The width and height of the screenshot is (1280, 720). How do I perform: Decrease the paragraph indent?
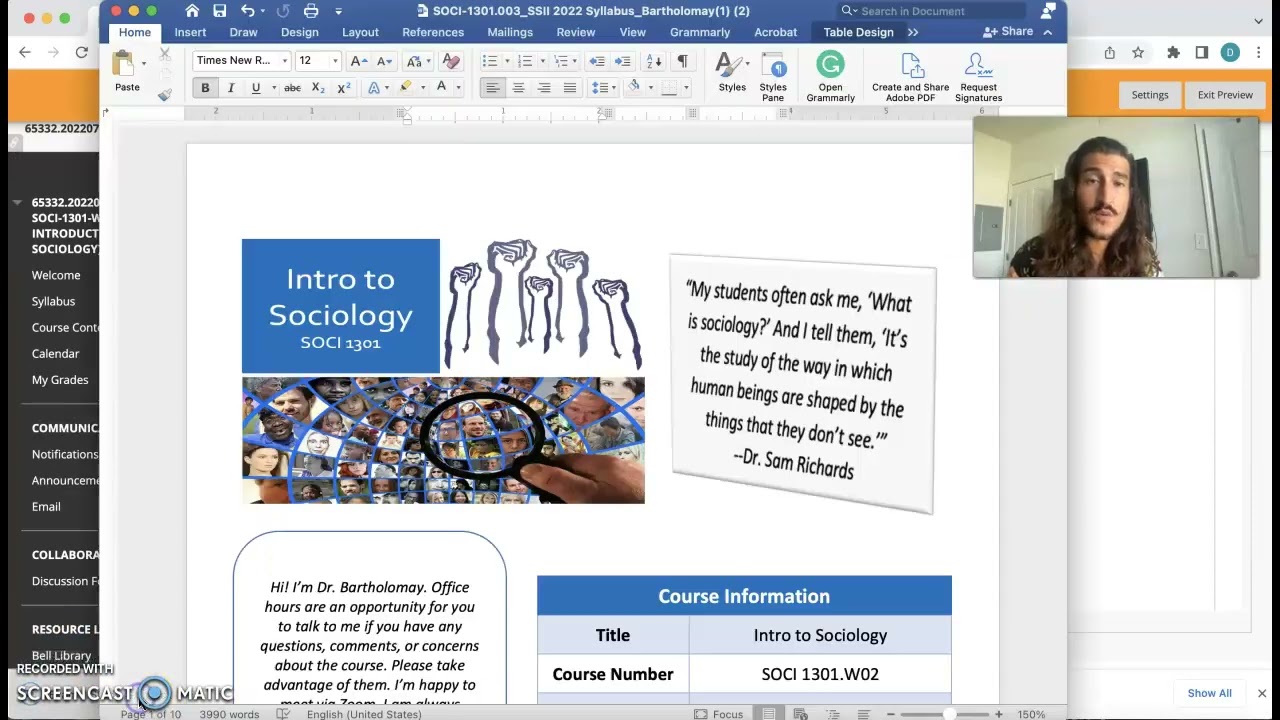pos(597,61)
